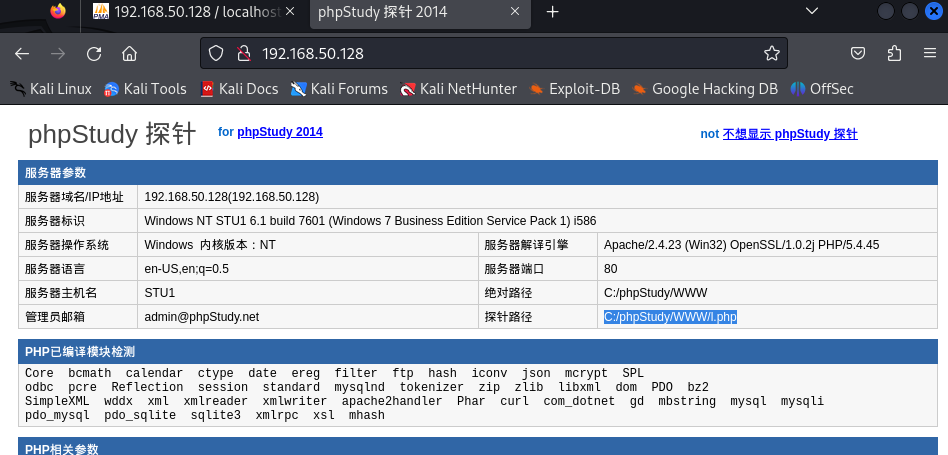This screenshot has height=455, width=948.
Task: Click the 探针路径 label cell
Action: coord(538,317)
